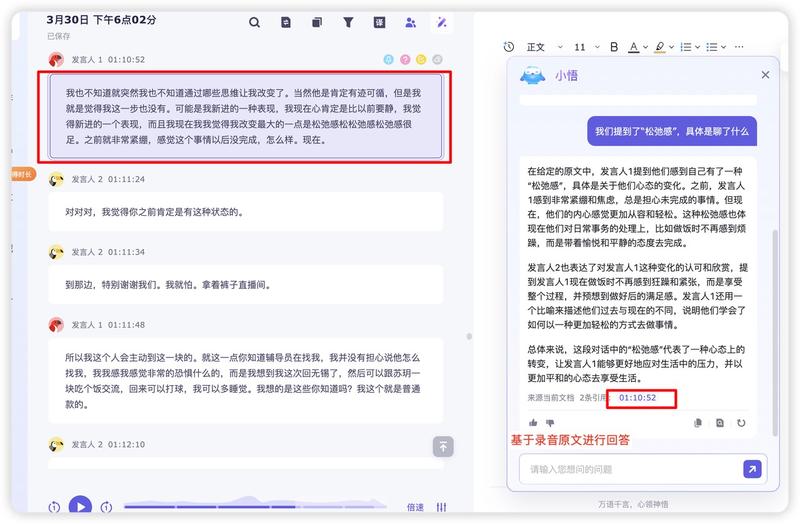
Task: Insert a numbered list
Action: (x=686, y=47)
